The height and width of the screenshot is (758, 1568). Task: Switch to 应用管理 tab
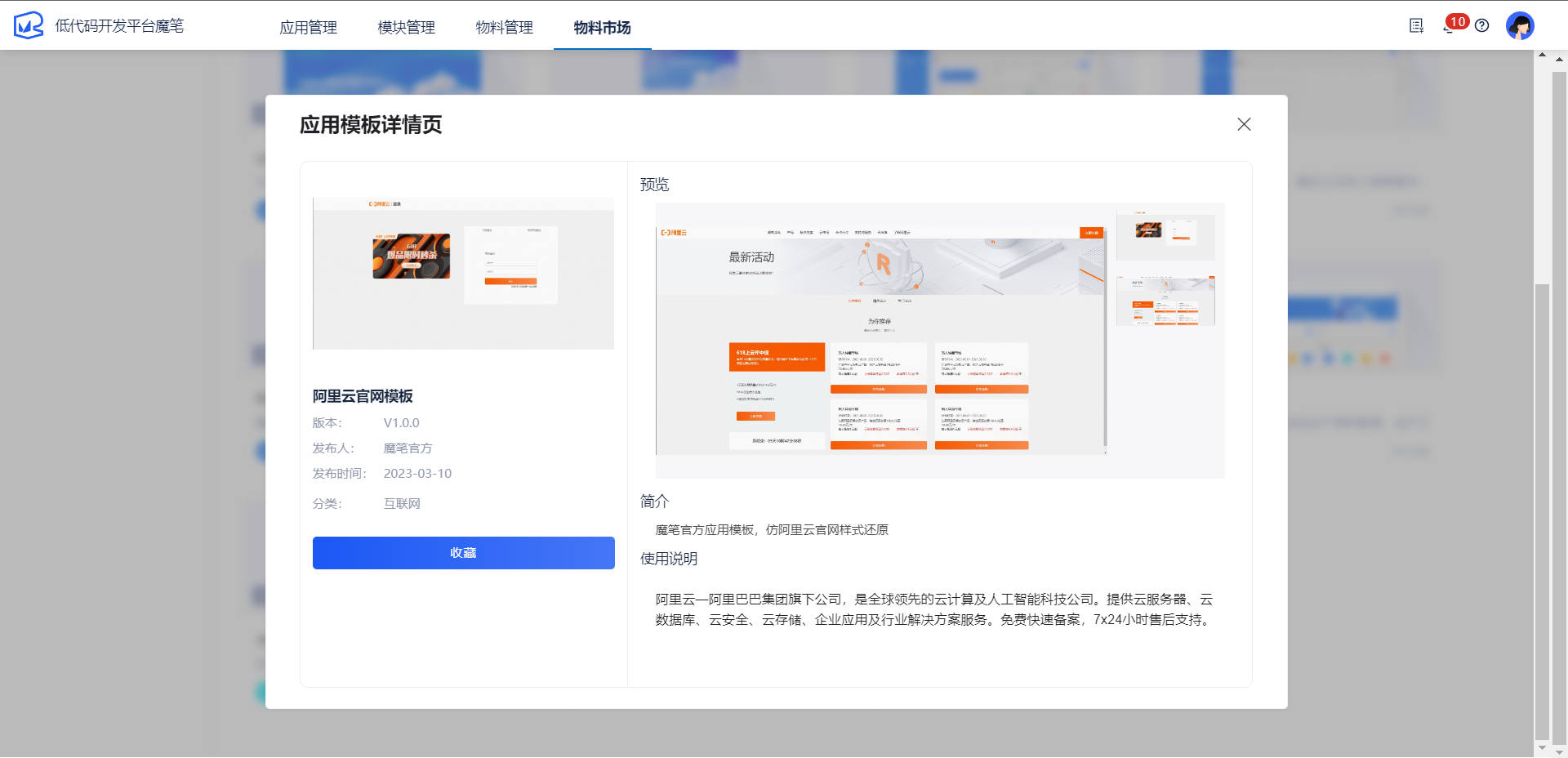coord(309,27)
